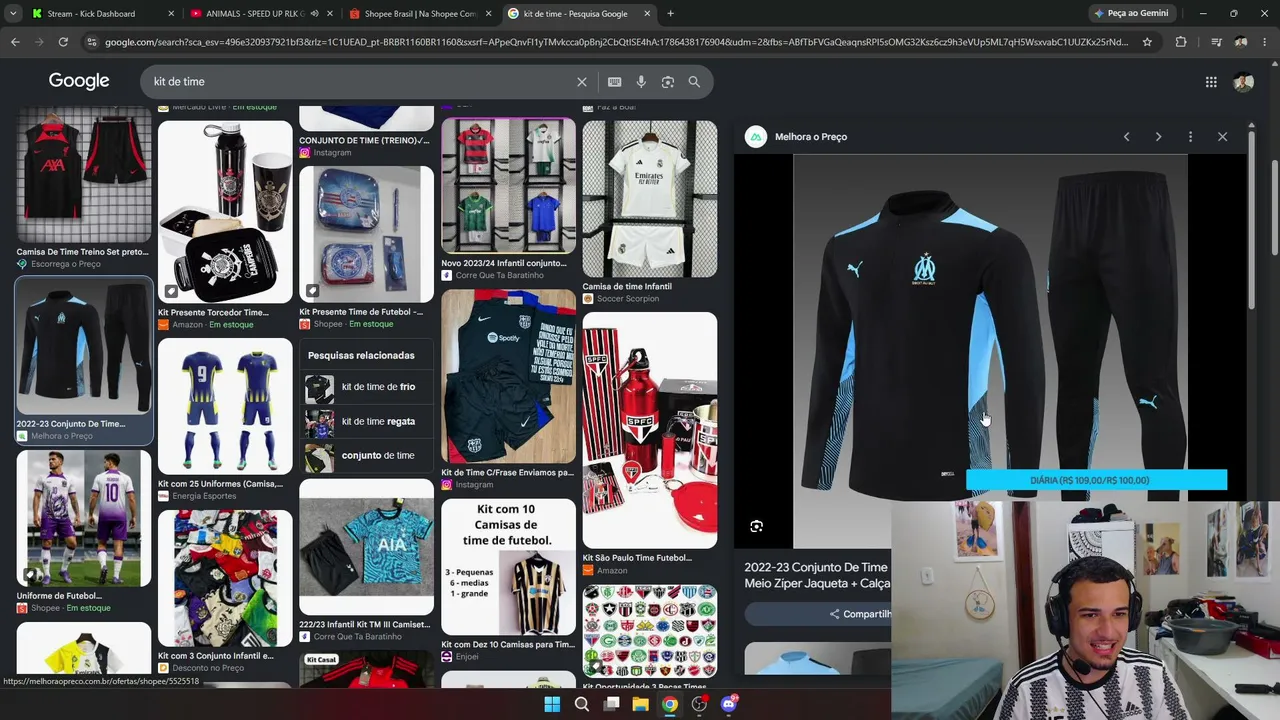The width and height of the screenshot is (1280, 720).
Task: Close the Shopee Brasil tab
Action: click(x=488, y=14)
